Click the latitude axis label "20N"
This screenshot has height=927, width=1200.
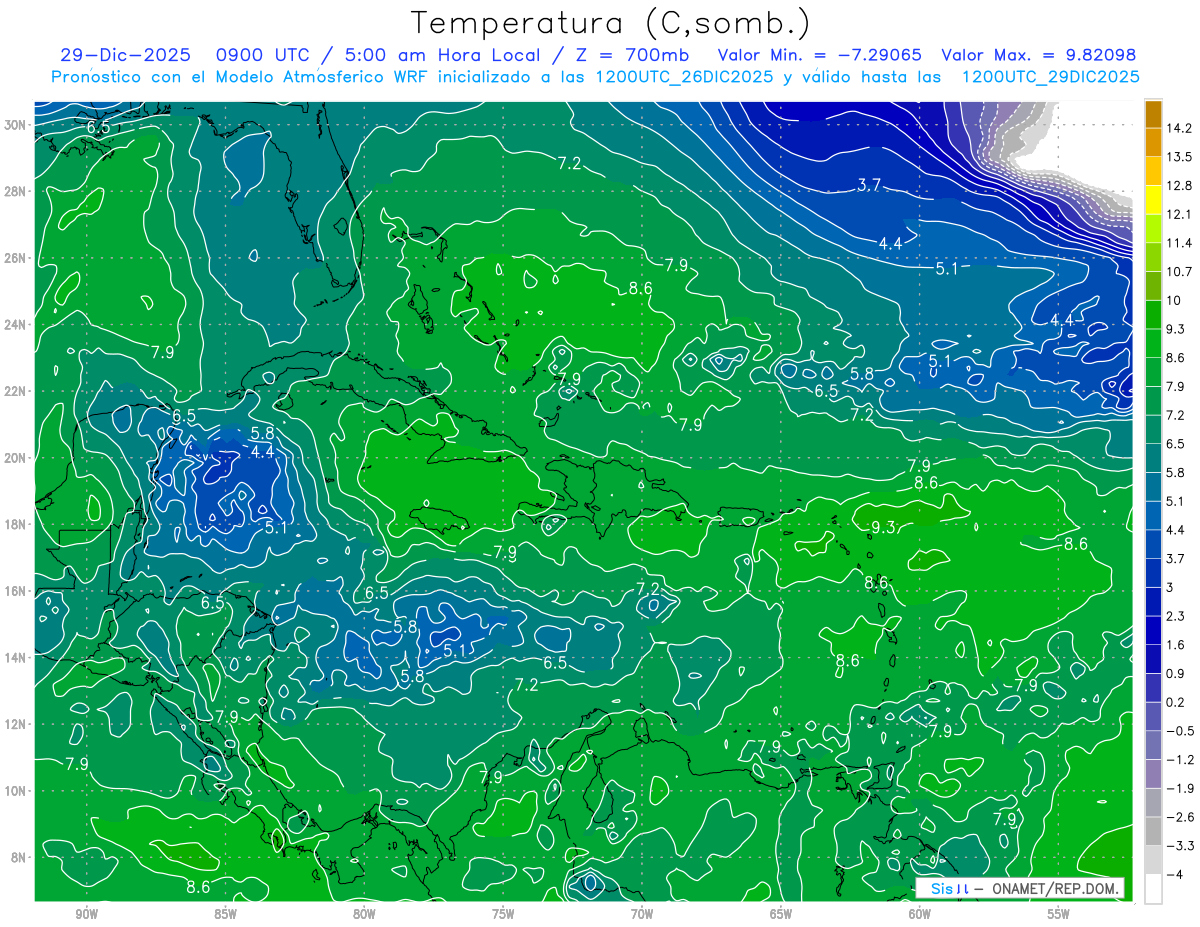(16, 458)
